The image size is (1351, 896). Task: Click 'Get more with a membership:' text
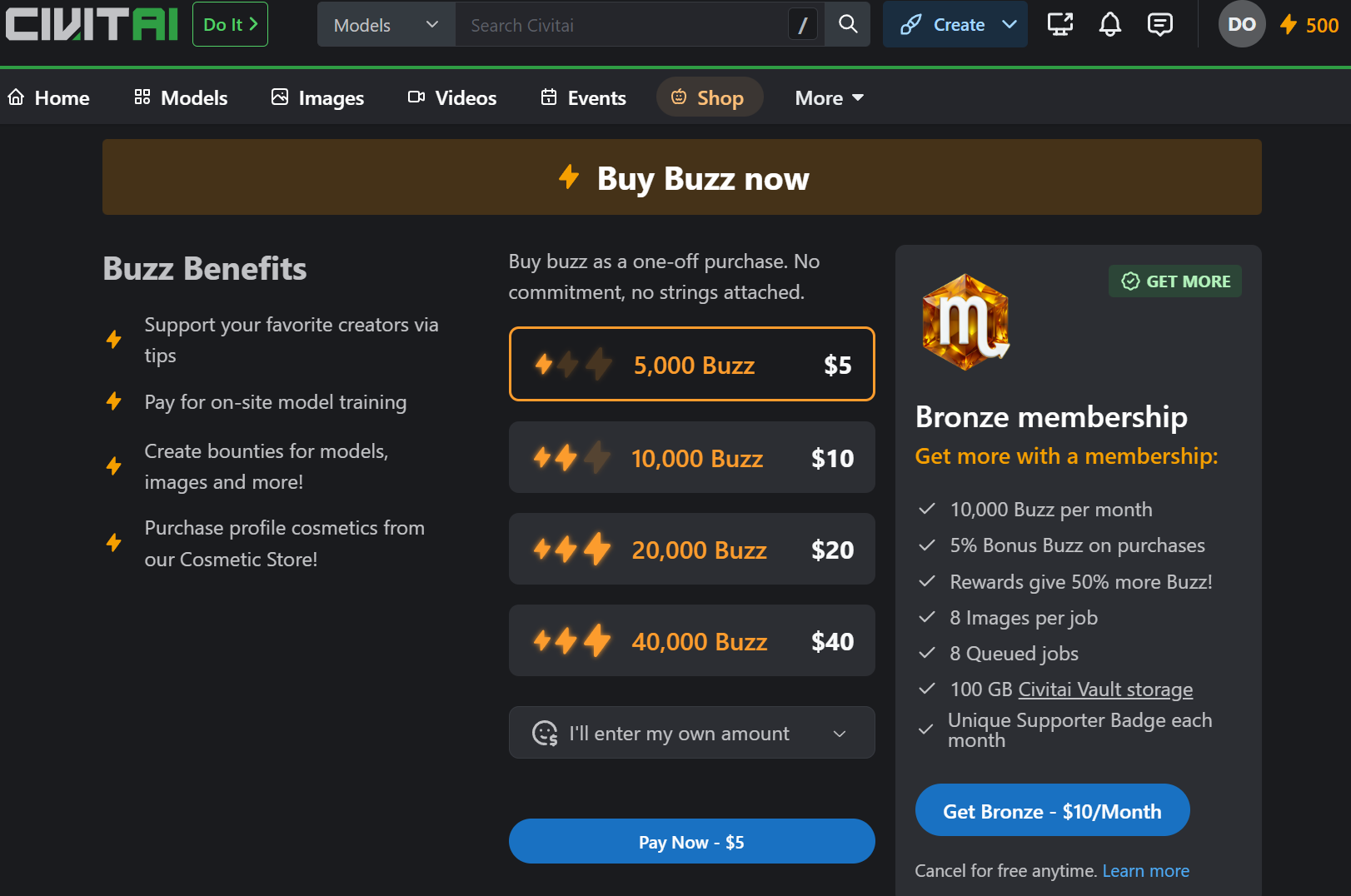[x=1066, y=455]
